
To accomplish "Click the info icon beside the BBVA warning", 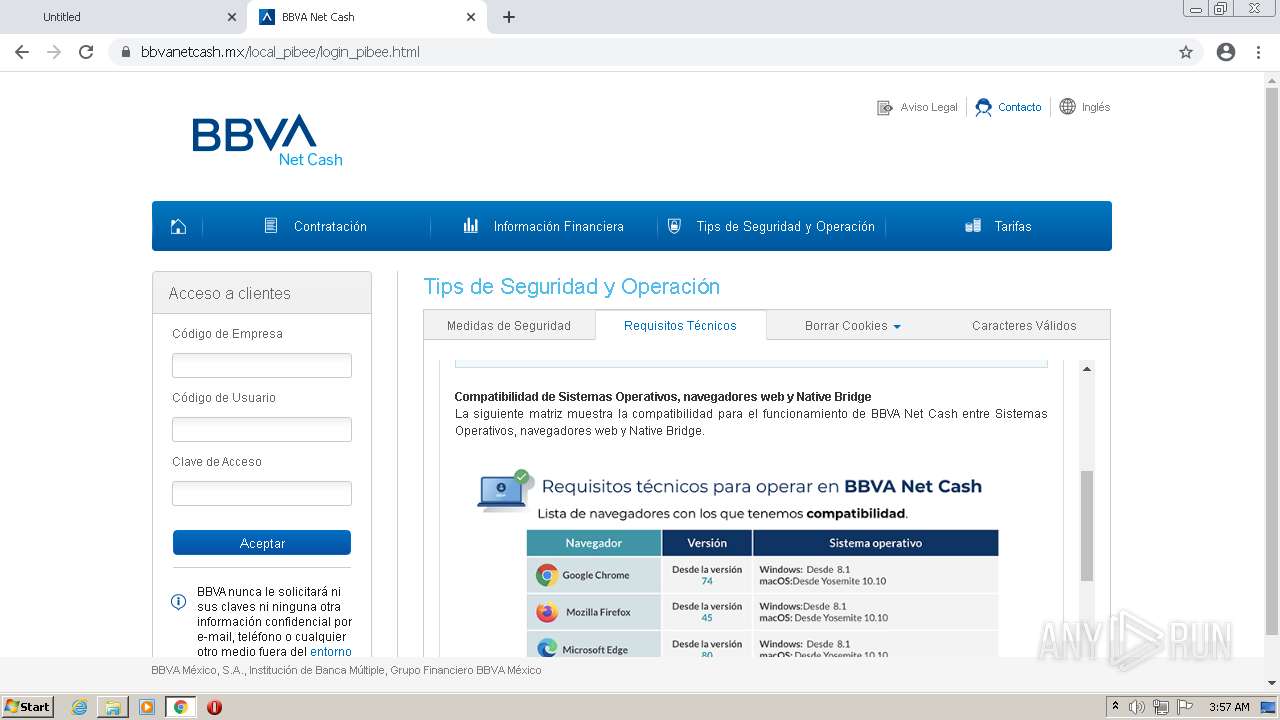I will coord(179,602).
